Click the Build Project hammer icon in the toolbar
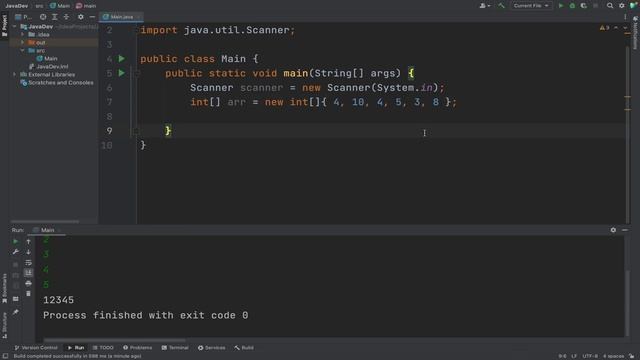Image resolution: width=640 pixels, height=360 pixels. (x=501, y=6)
